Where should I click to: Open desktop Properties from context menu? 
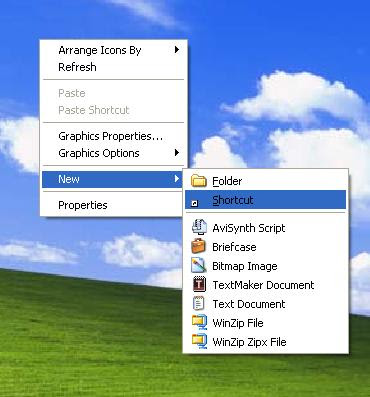tap(113, 205)
